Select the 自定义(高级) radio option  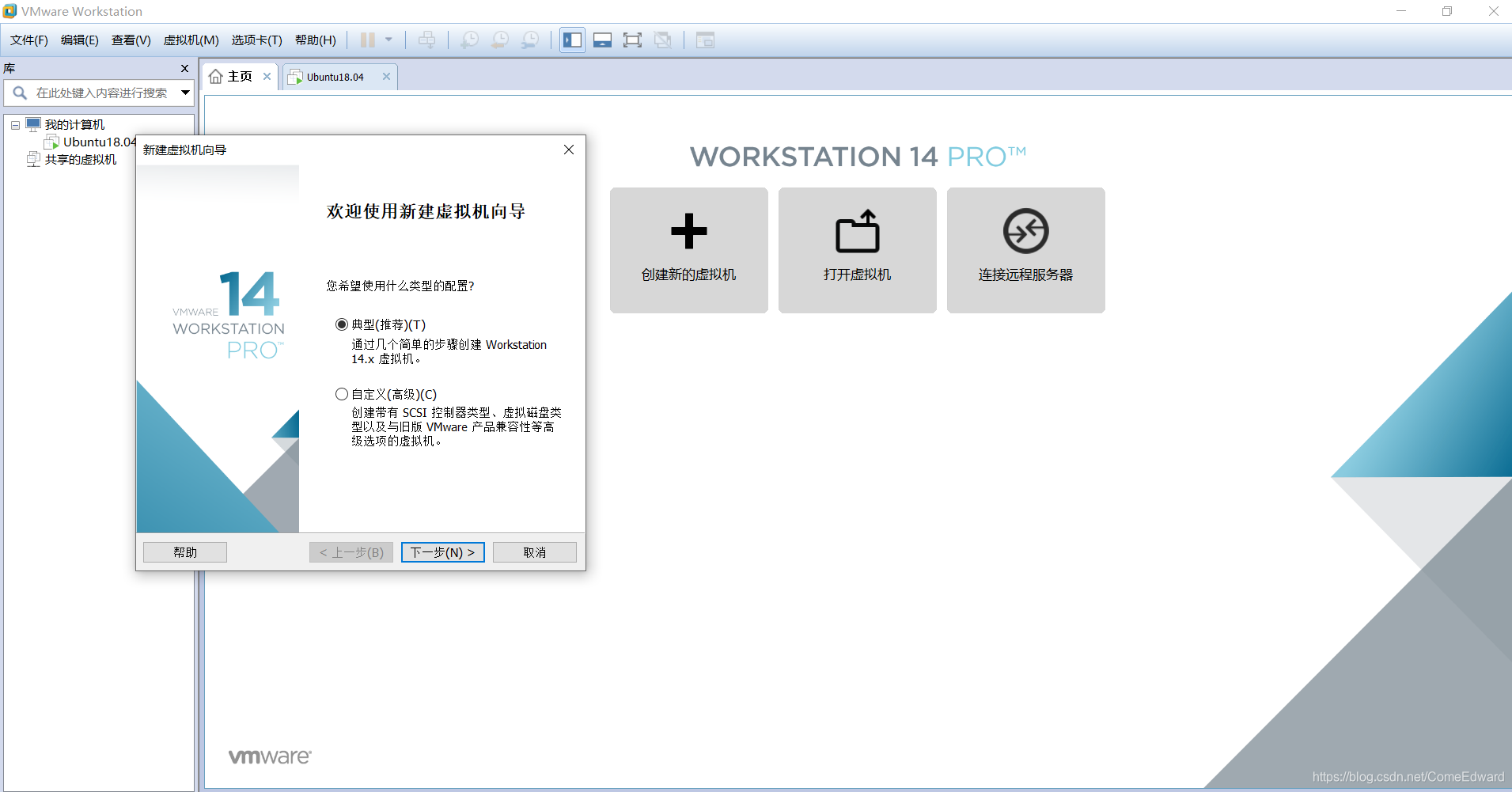point(342,394)
